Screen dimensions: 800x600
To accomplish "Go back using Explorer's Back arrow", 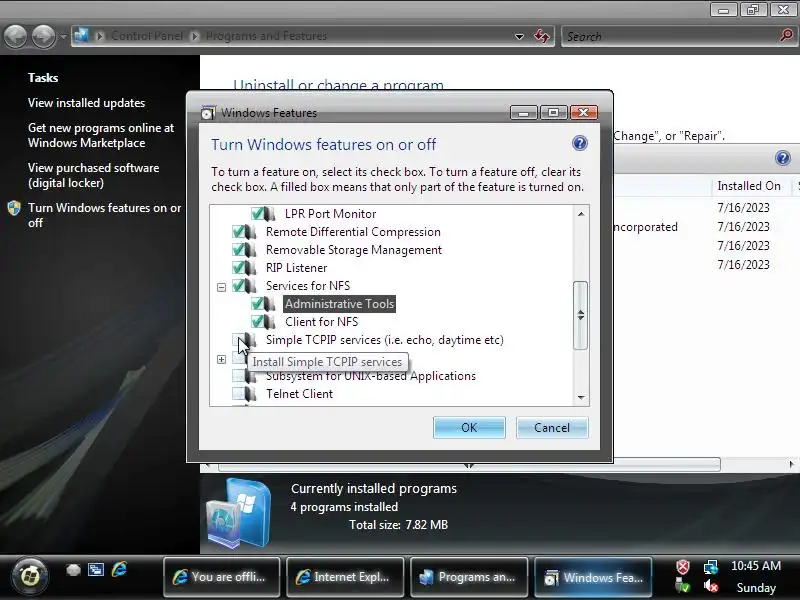I will click(15, 36).
